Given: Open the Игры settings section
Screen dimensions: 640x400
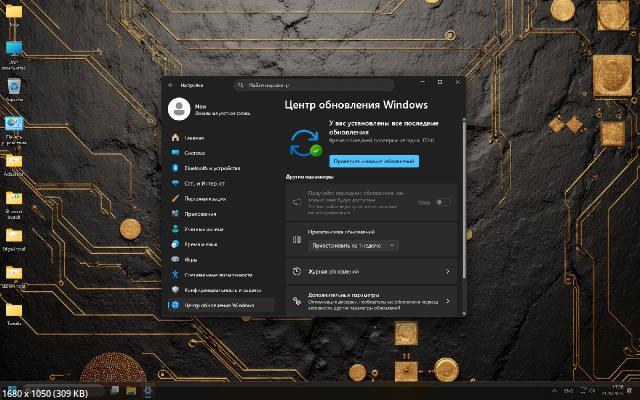Looking at the screenshot, I should tap(191, 259).
